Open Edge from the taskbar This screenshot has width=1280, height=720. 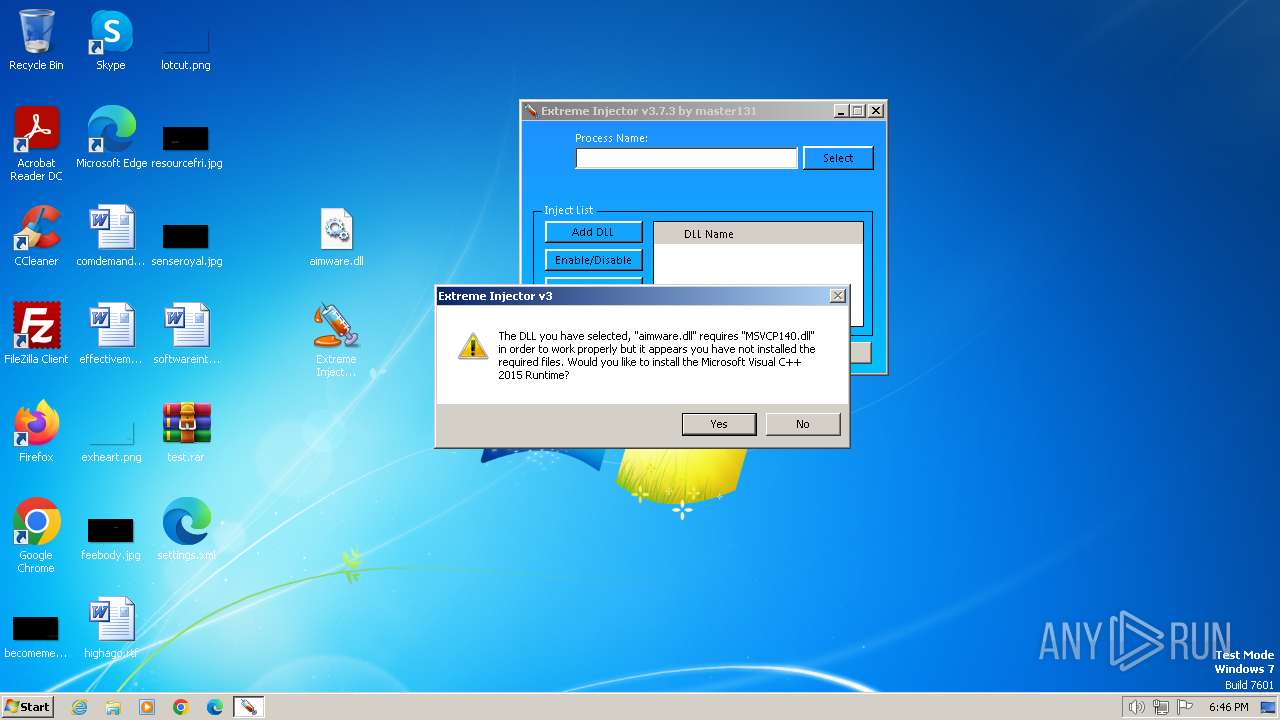[x=215, y=707]
